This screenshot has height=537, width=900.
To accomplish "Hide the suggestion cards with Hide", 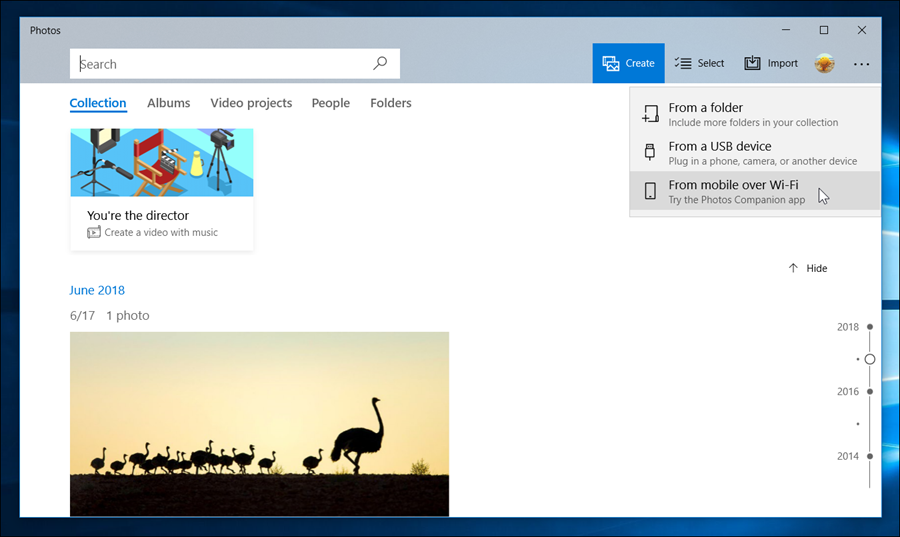I will 807,268.
